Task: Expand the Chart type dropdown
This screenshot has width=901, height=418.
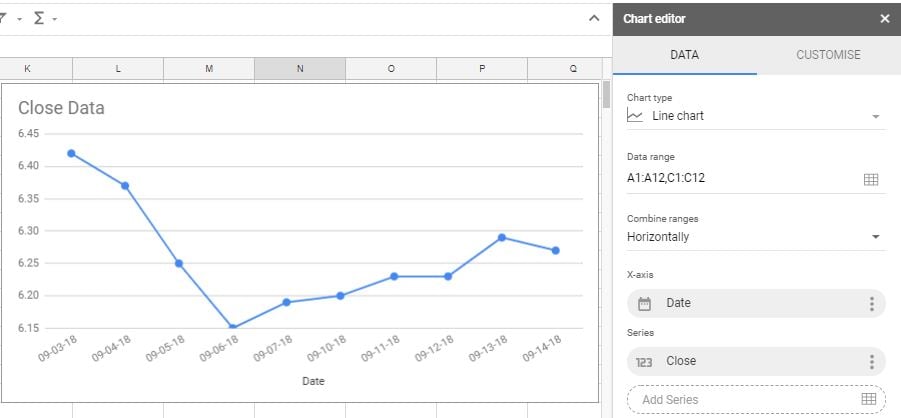Action: [876, 116]
